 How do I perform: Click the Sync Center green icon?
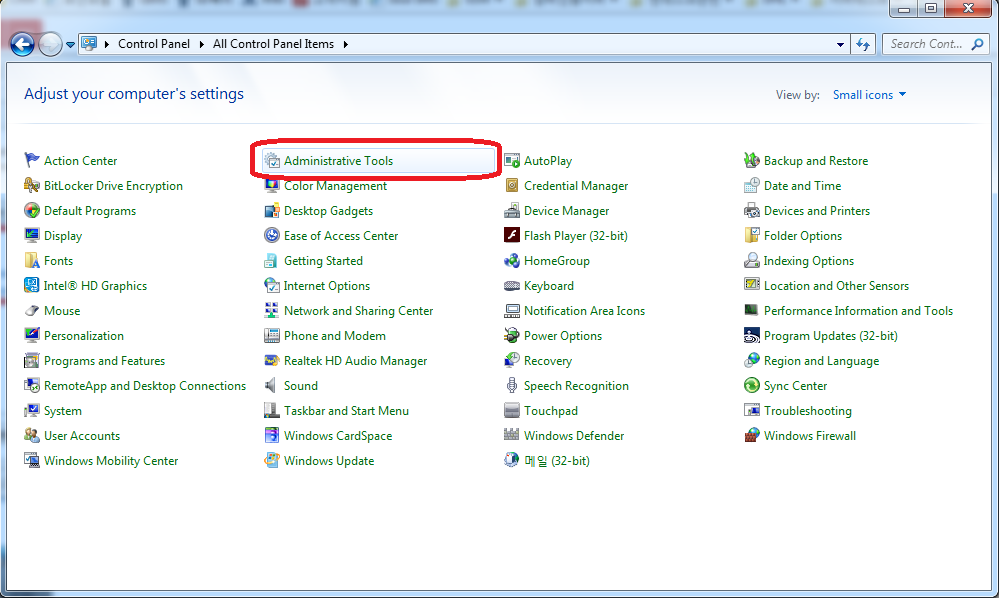click(x=752, y=385)
